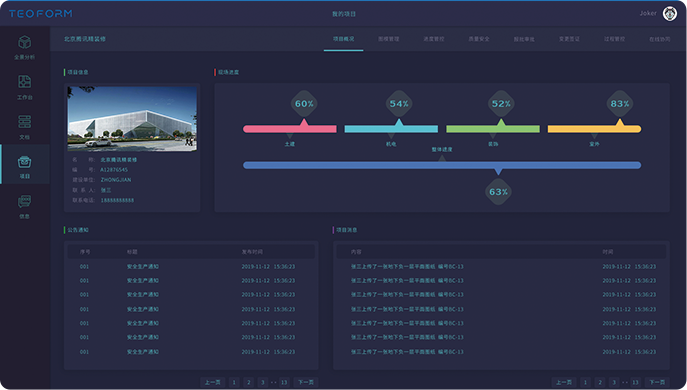687x390 pixels.
Task: Switch to the 项目概况 tab
Action: [x=344, y=39]
